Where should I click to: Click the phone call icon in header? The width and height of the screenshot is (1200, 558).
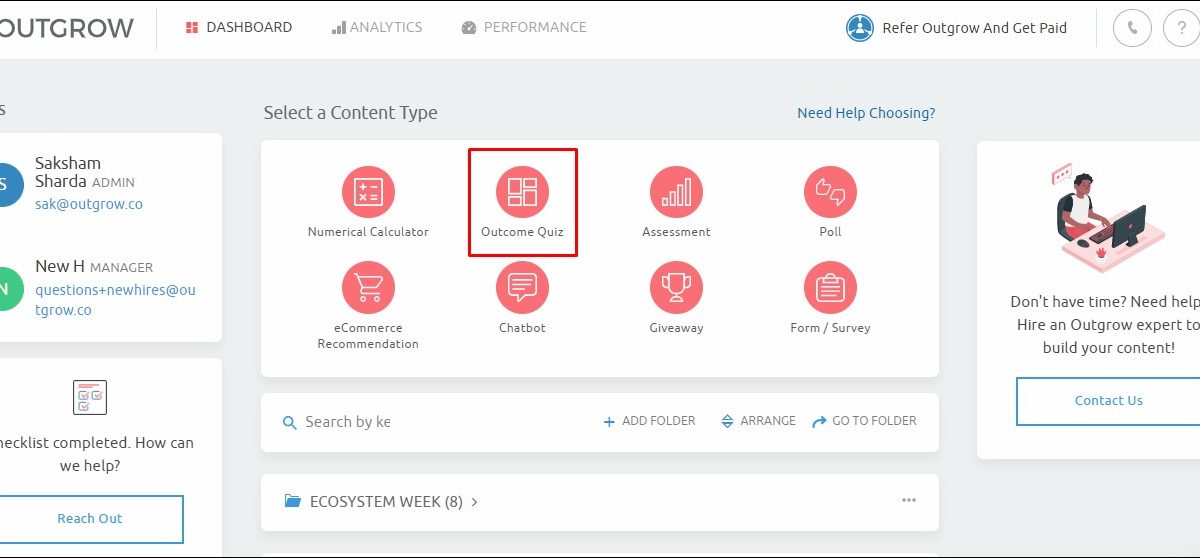[x=1132, y=28]
